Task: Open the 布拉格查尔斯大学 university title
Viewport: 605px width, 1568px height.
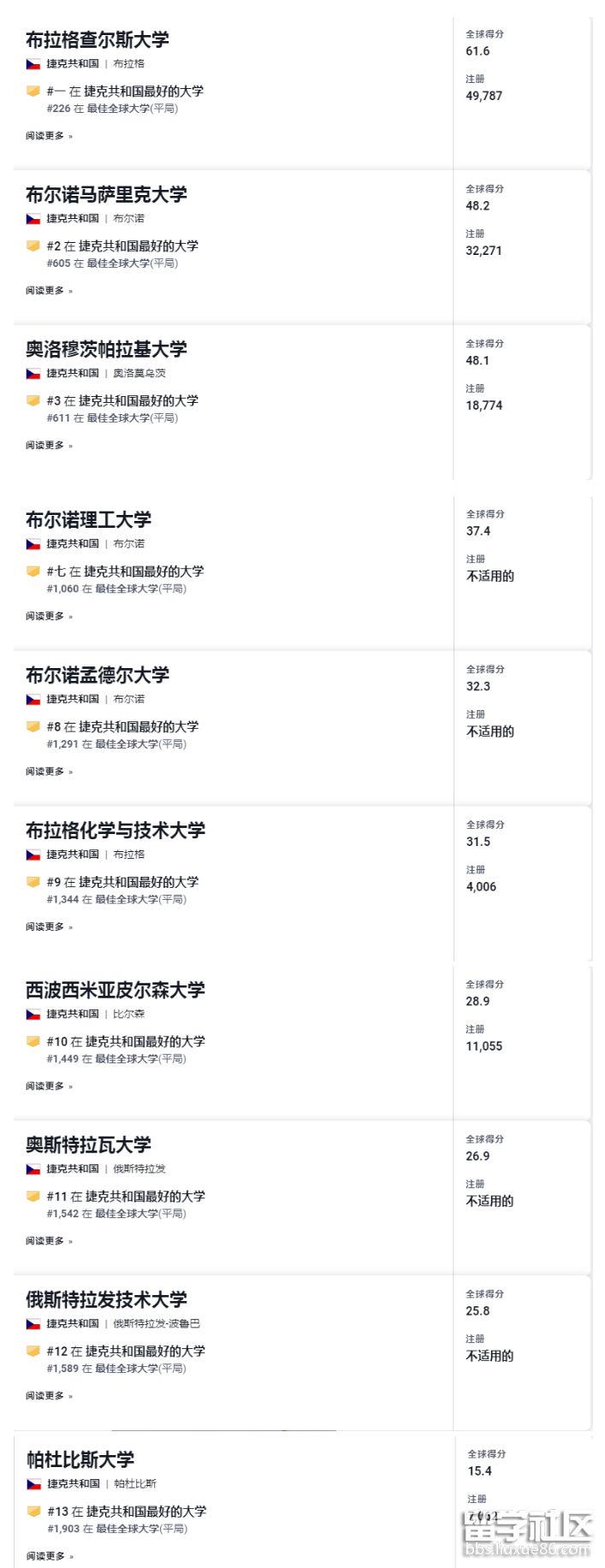Action: pyautogui.click(x=98, y=40)
